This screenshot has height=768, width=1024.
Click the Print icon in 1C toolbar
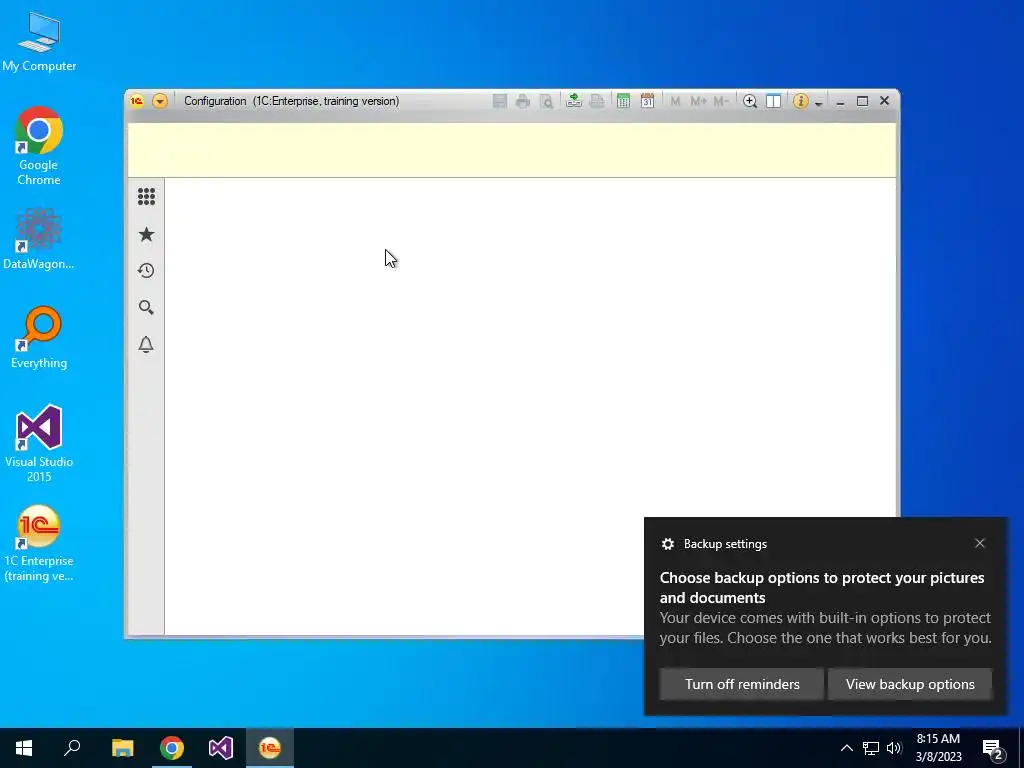click(522, 101)
